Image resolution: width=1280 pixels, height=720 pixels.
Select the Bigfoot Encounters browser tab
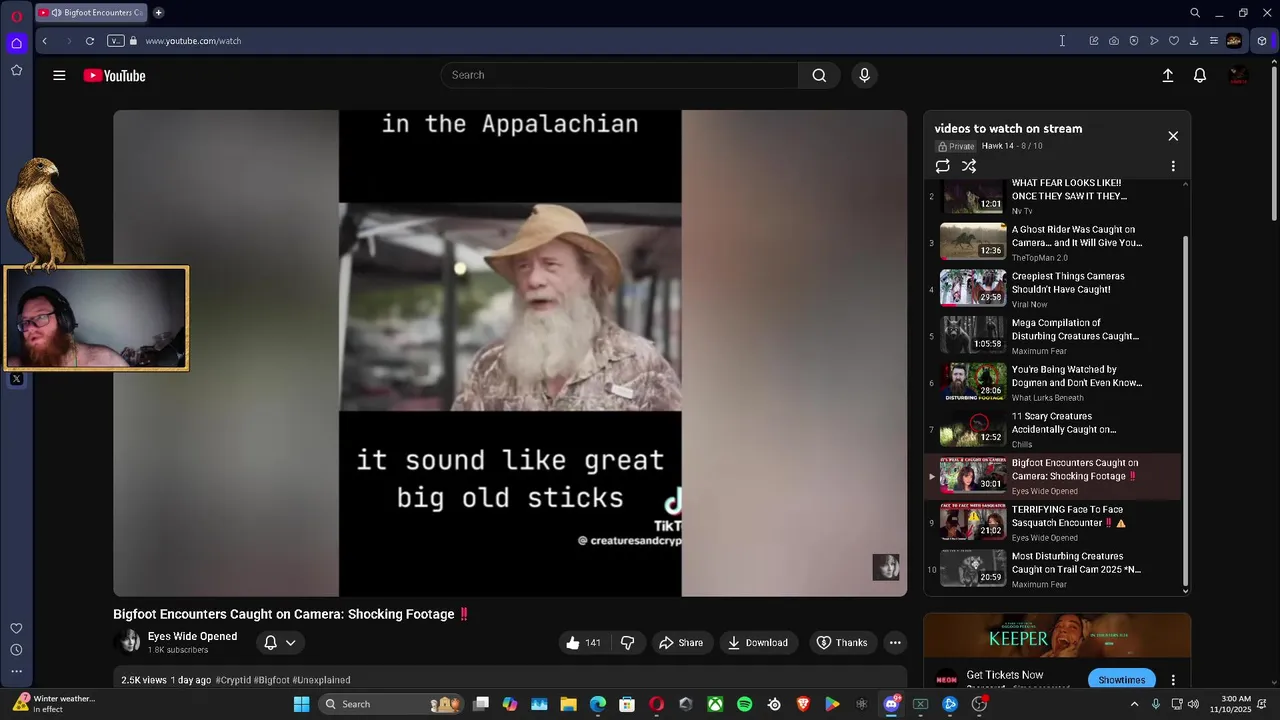tap(91, 13)
